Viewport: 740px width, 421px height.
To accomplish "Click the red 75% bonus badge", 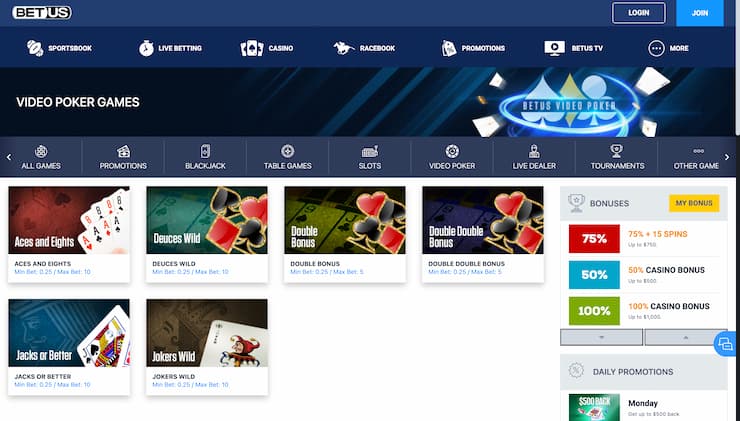I will (594, 239).
